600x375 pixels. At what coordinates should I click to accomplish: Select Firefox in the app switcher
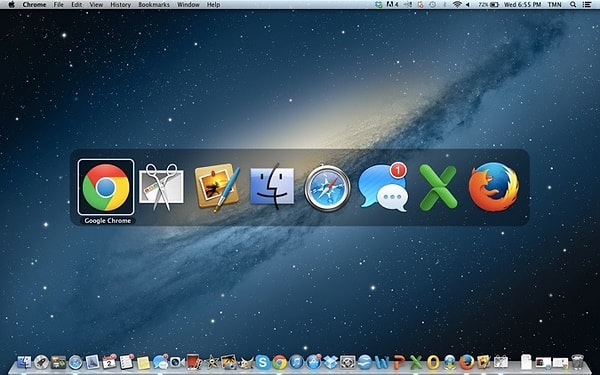tap(494, 187)
